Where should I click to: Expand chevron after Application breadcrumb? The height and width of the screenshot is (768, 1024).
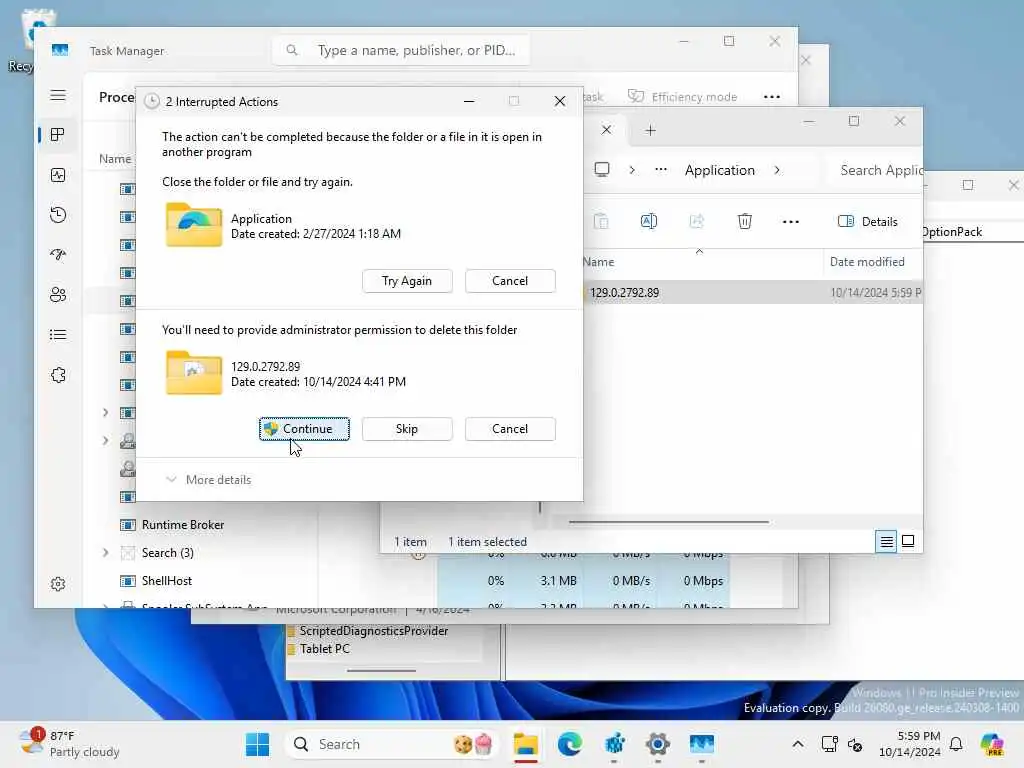[x=777, y=170]
